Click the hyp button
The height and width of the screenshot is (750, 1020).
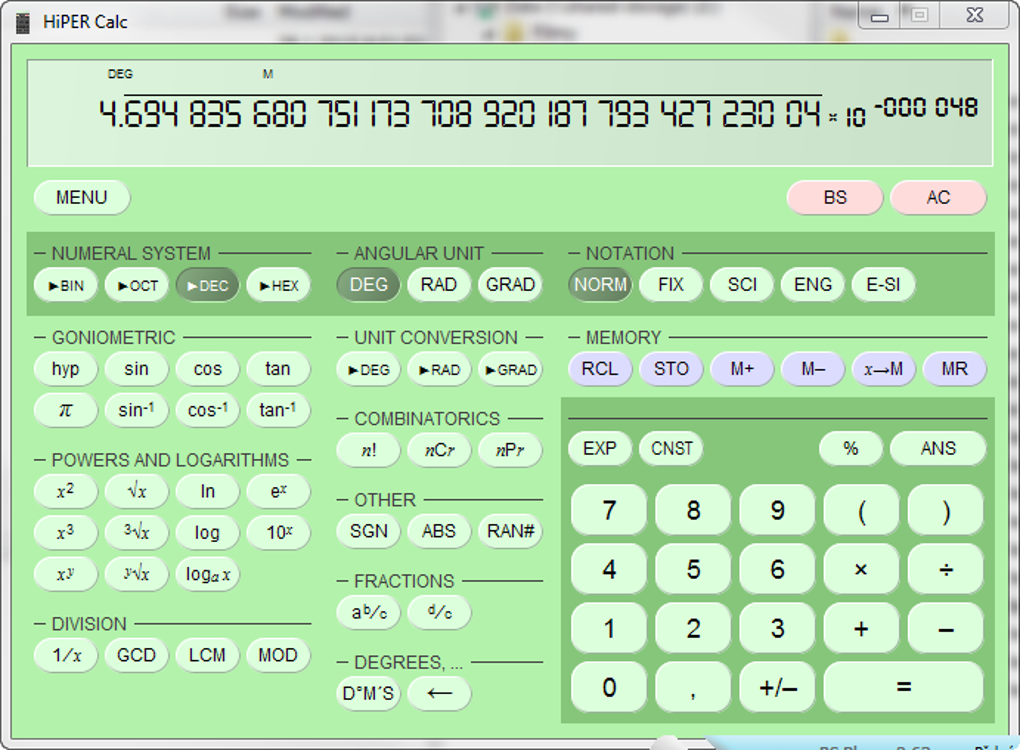[66, 369]
